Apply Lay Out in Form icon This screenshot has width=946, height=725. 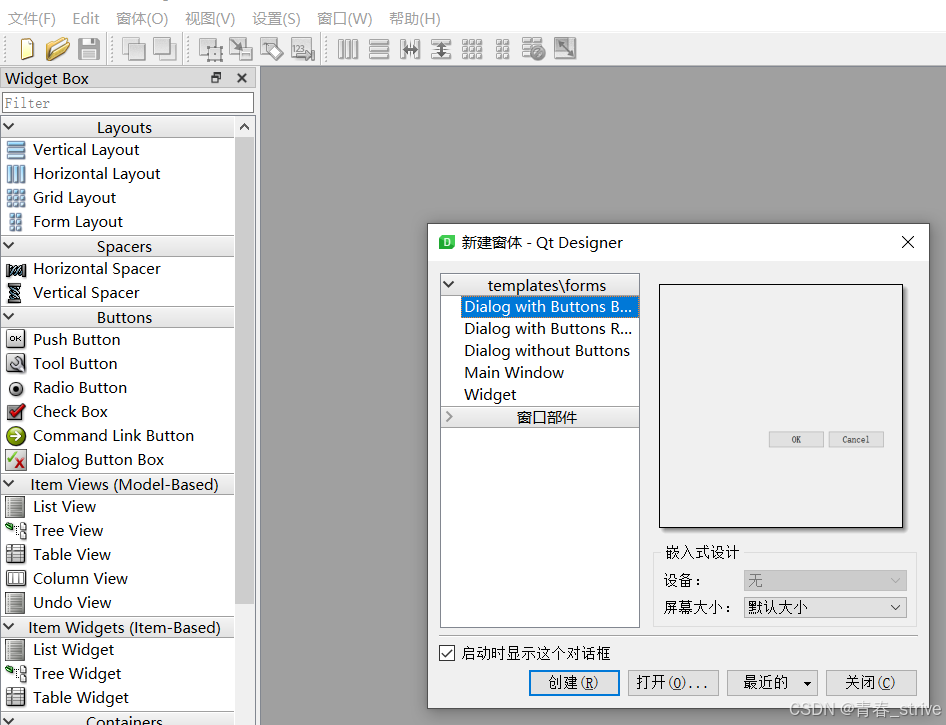click(x=503, y=49)
